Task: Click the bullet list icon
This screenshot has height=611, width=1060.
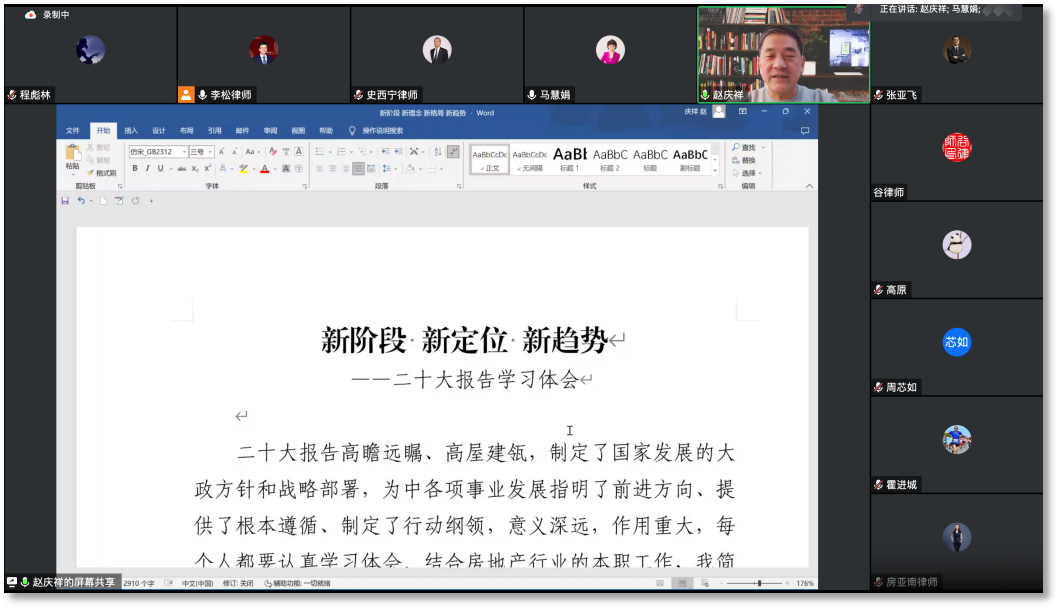Action: pyautogui.click(x=319, y=152)
